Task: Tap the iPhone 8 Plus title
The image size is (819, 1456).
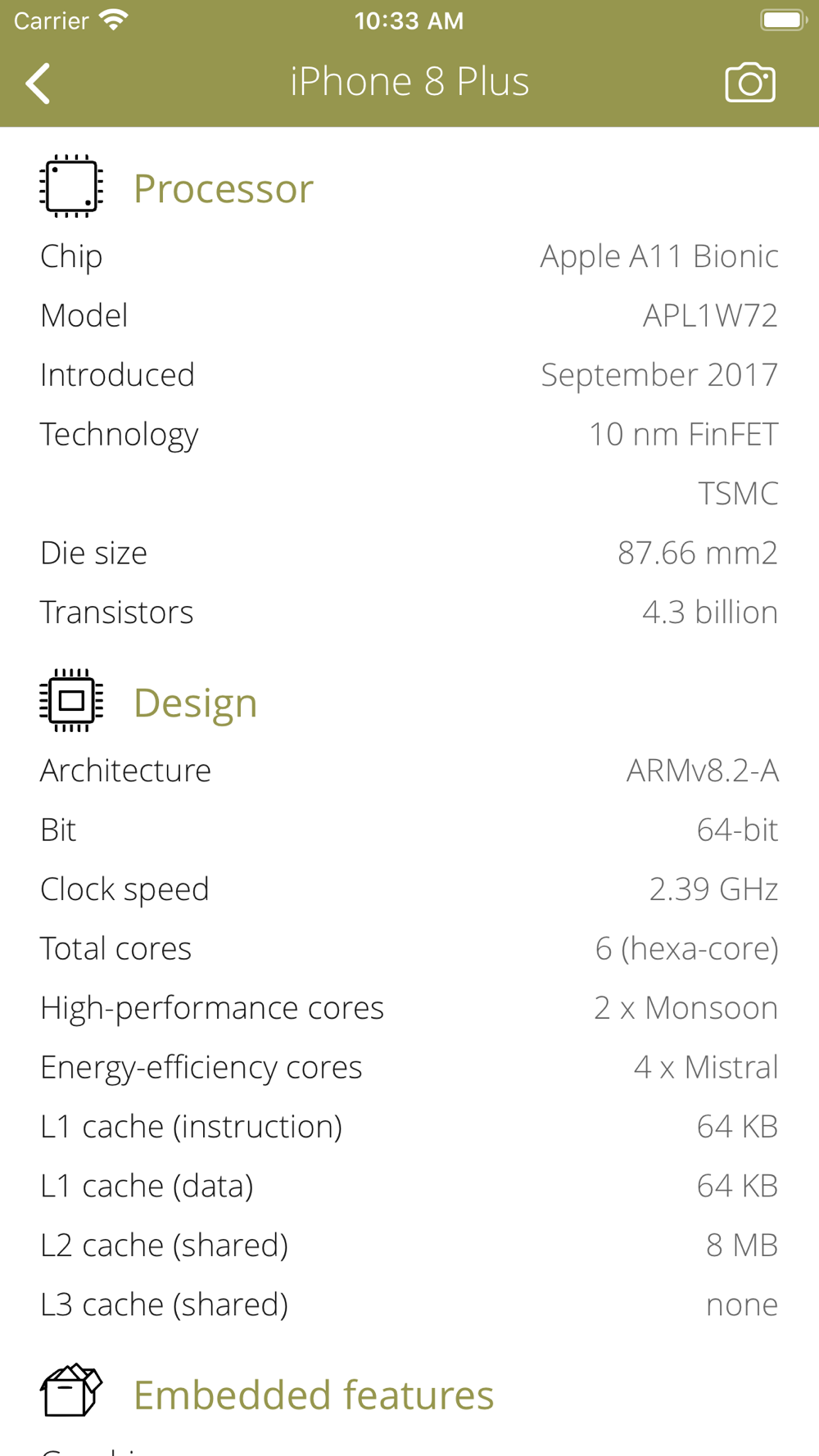Action: coord(409,81)
